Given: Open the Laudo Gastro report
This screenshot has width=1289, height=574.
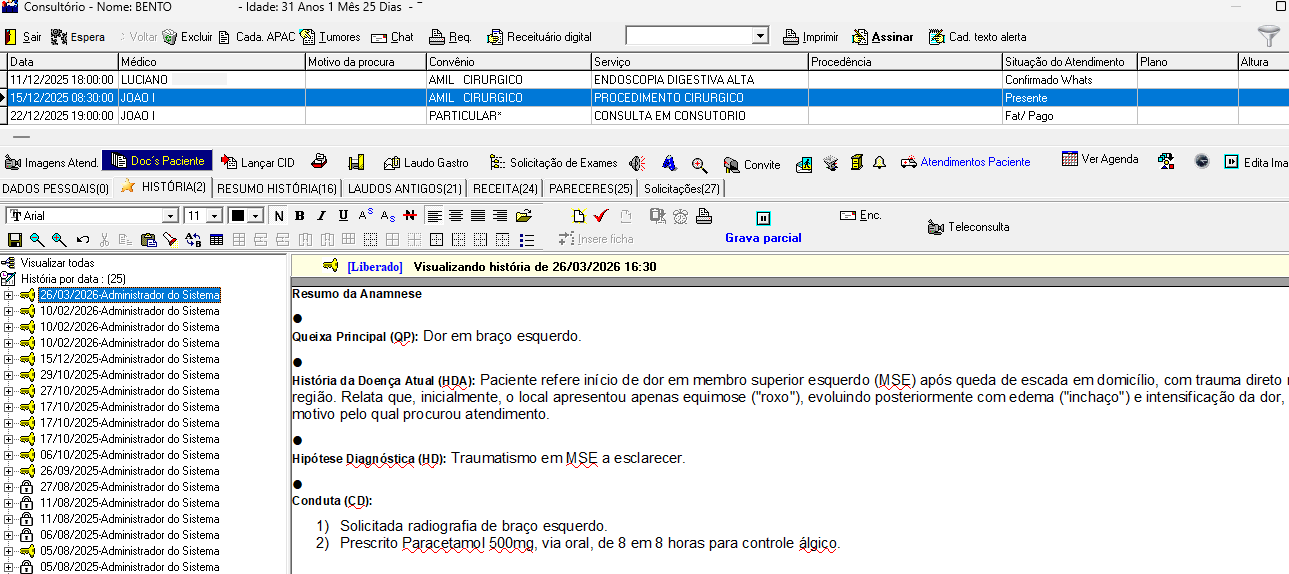Looking at the screenshot, I should (x=426, y=163).
